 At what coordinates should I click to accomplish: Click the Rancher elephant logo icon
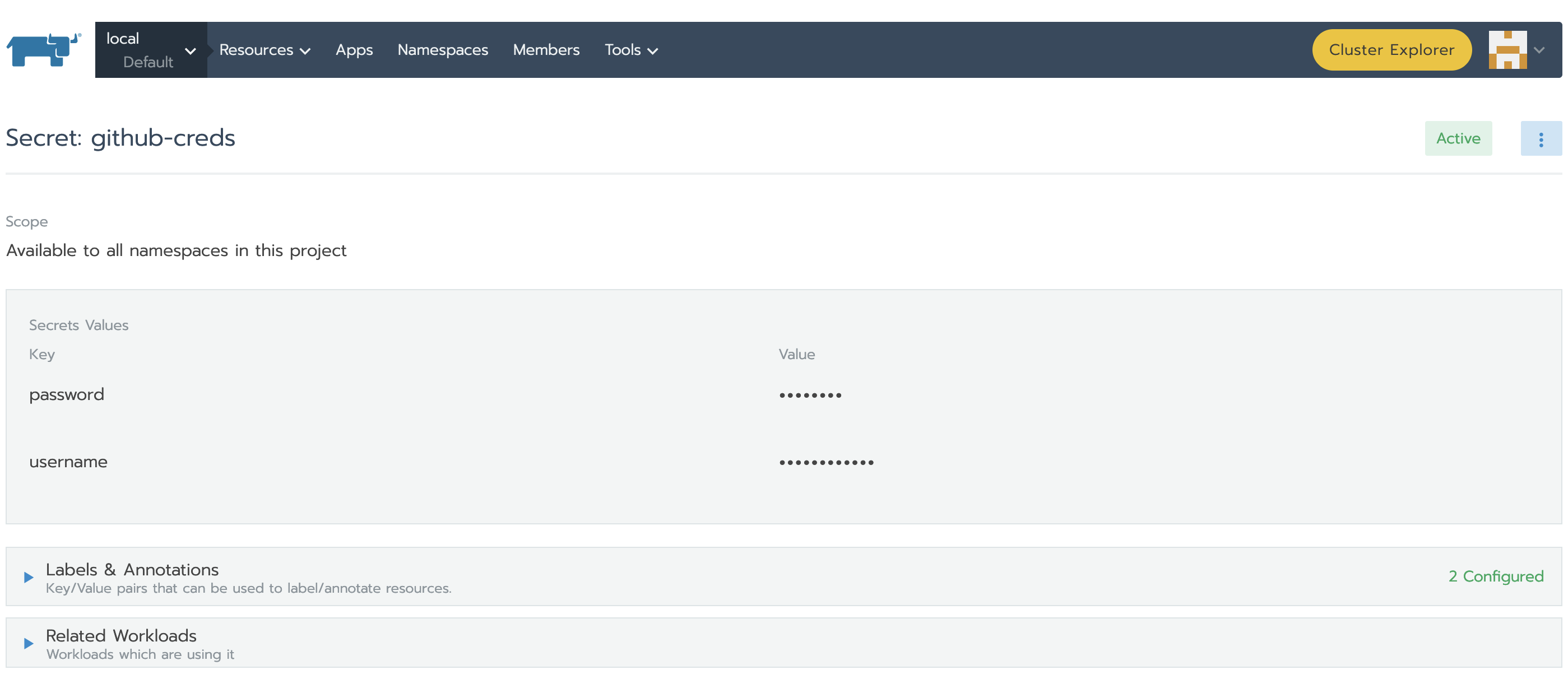point(45,49)
